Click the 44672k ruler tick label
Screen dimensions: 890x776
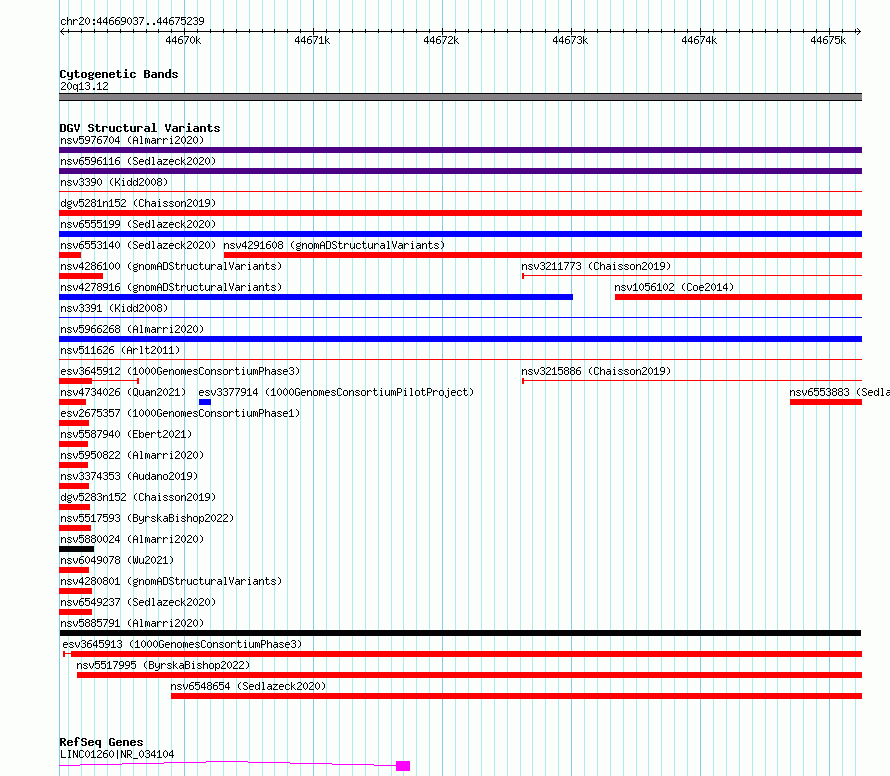(441, 40)
